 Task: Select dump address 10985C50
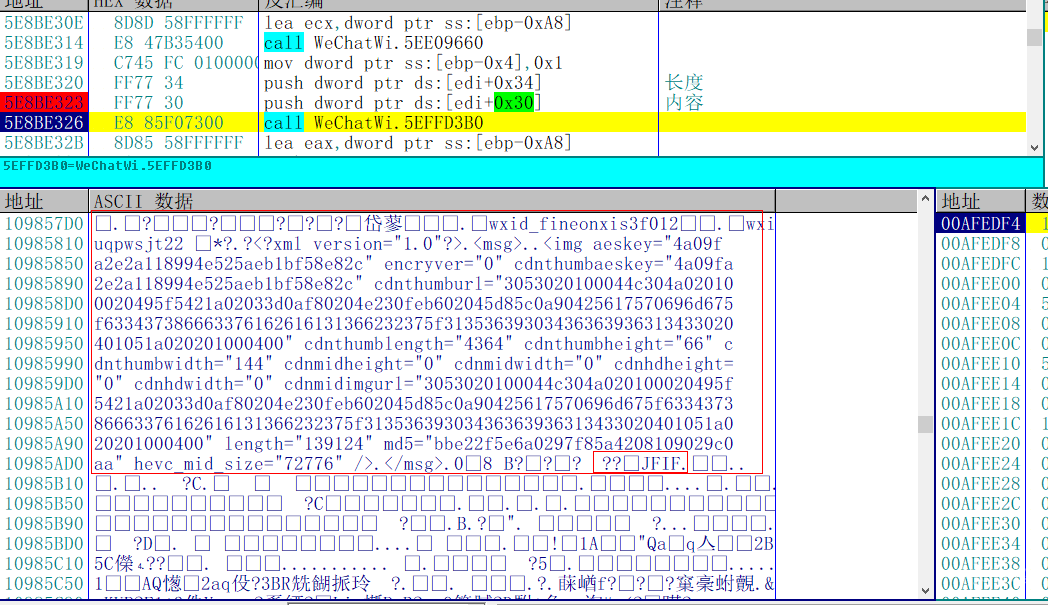44,584
